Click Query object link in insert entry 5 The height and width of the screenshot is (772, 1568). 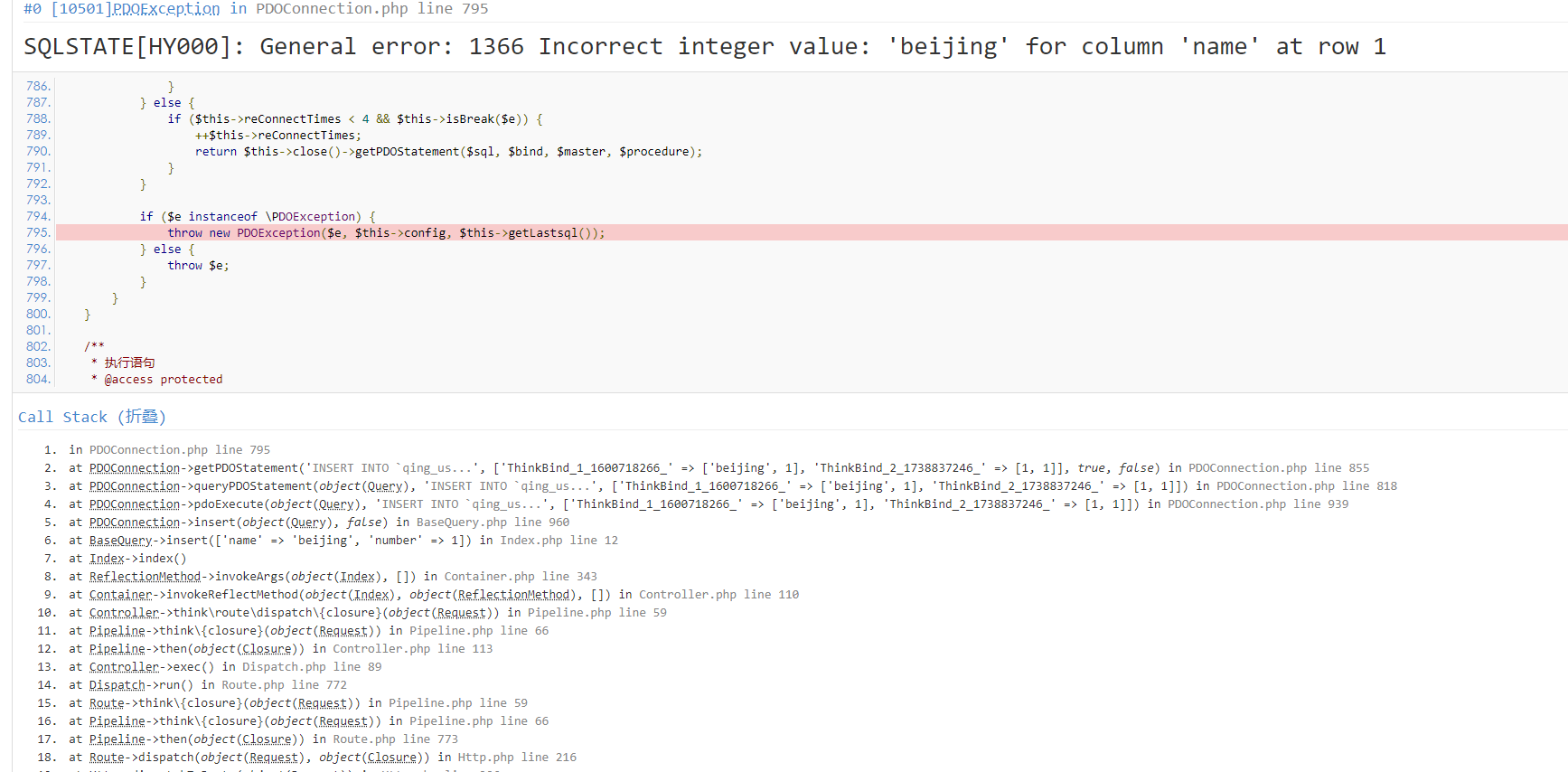[x=308, y=523]
